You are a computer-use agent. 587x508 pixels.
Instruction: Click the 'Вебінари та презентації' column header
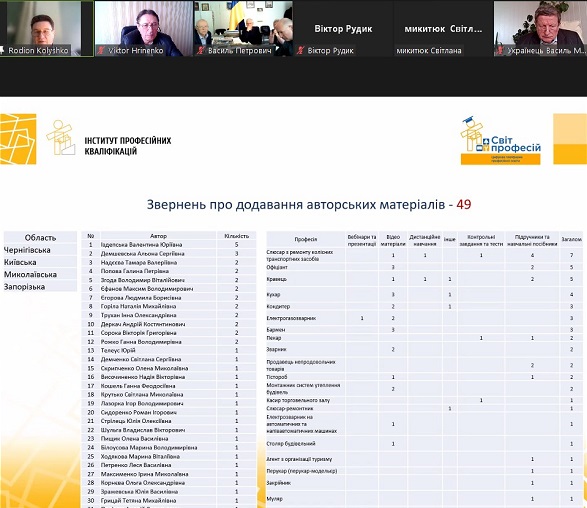[x=362, y=240]
